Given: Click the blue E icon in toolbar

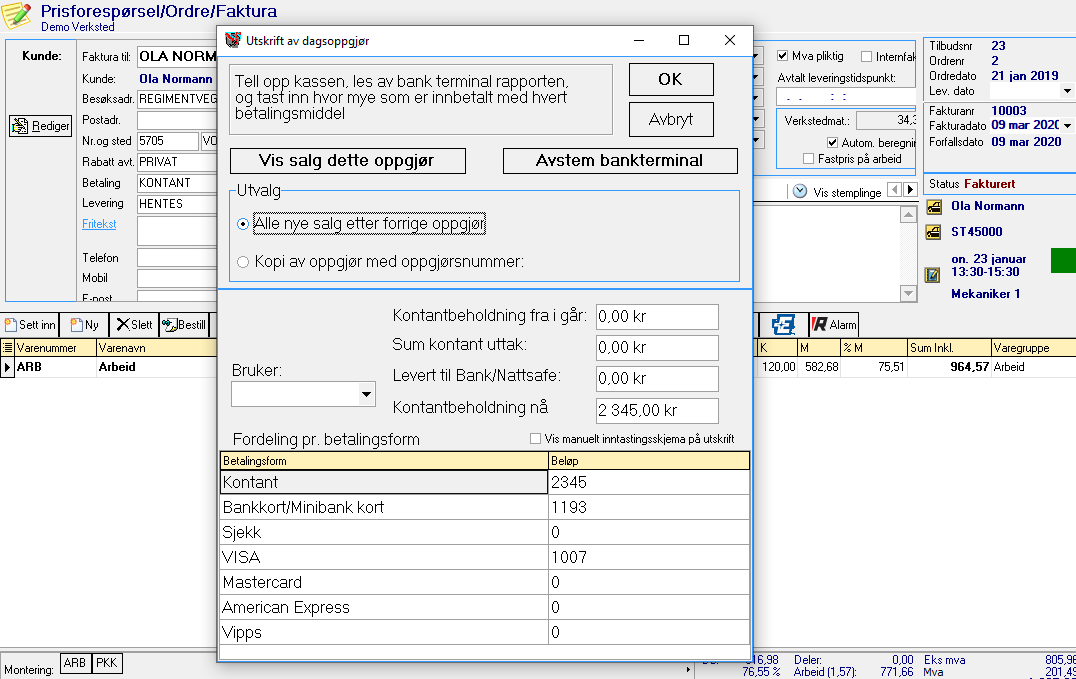Looking at the screenshot, I should tap(783, 325).
